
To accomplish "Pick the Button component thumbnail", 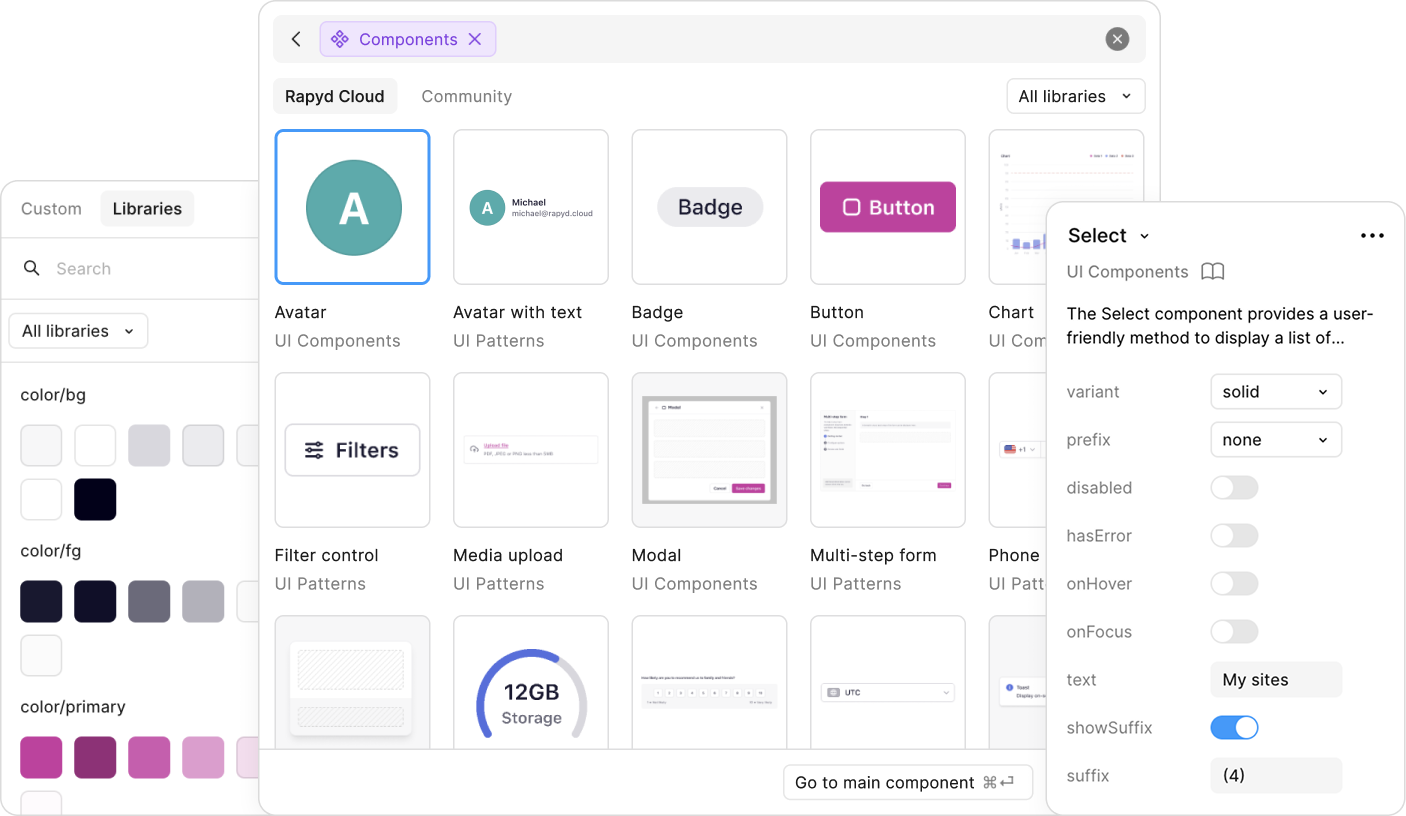I will pyautogui.click(x=887, y=207).
